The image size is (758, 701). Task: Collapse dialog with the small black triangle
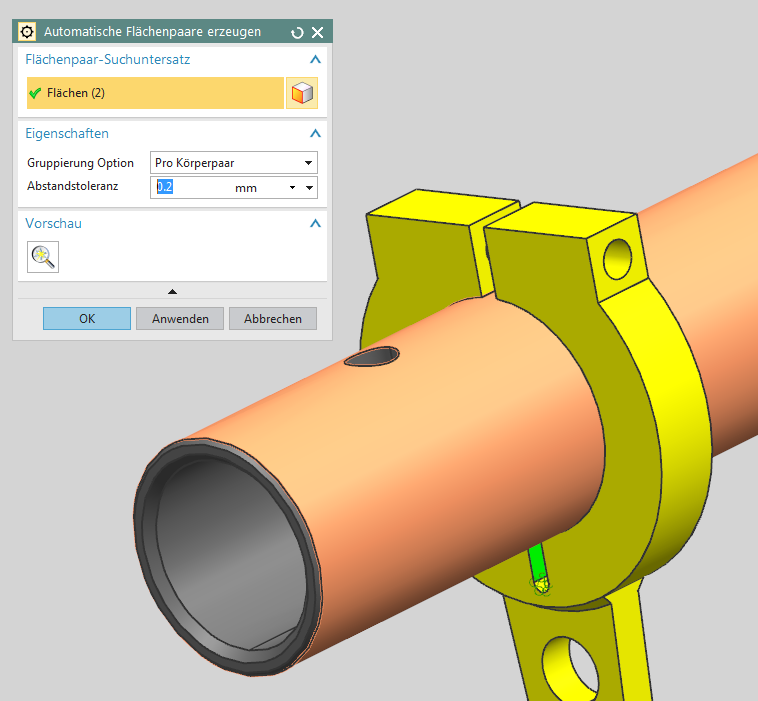pyautogui.click(x=172, y=292)
